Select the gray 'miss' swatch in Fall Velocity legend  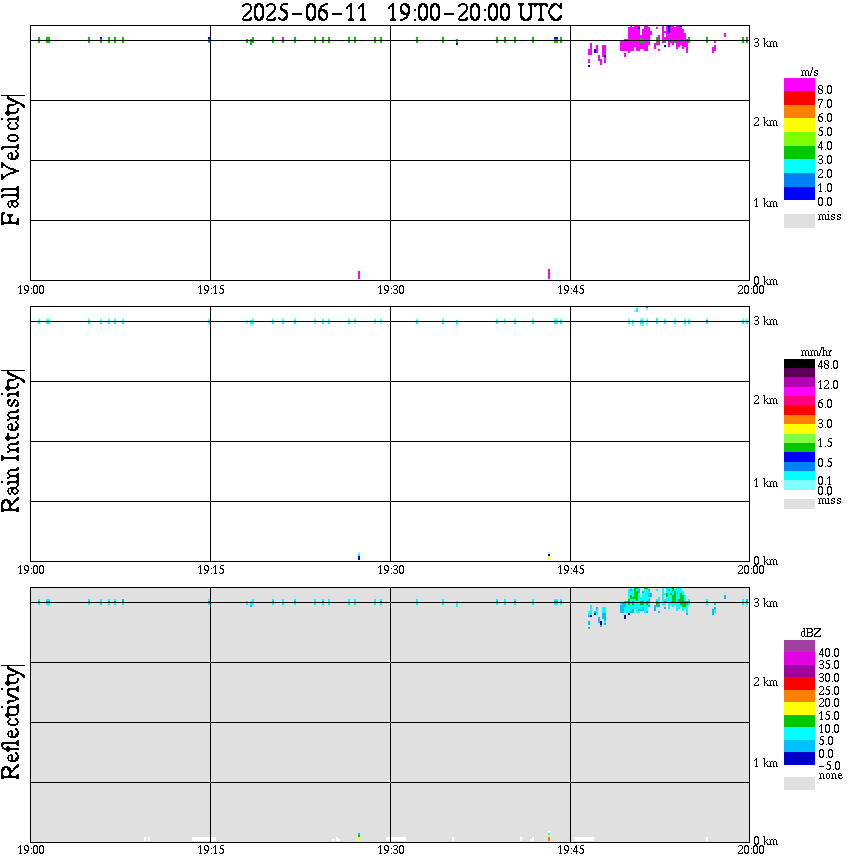tap(799, 220)
